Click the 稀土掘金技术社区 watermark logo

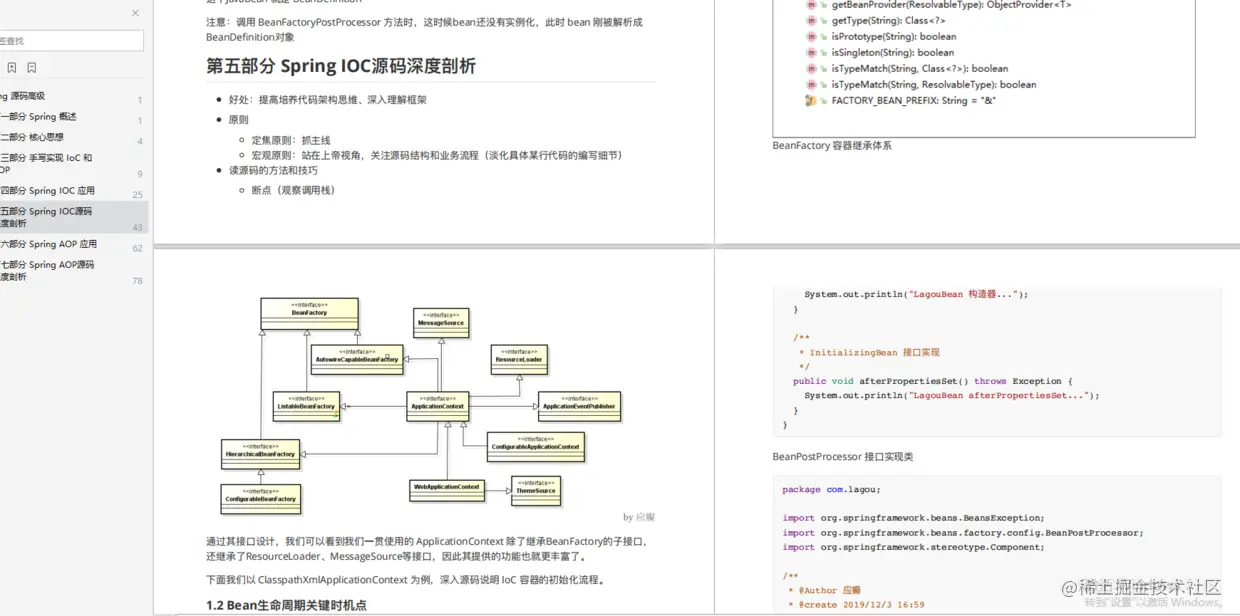tap(1141, 588)
